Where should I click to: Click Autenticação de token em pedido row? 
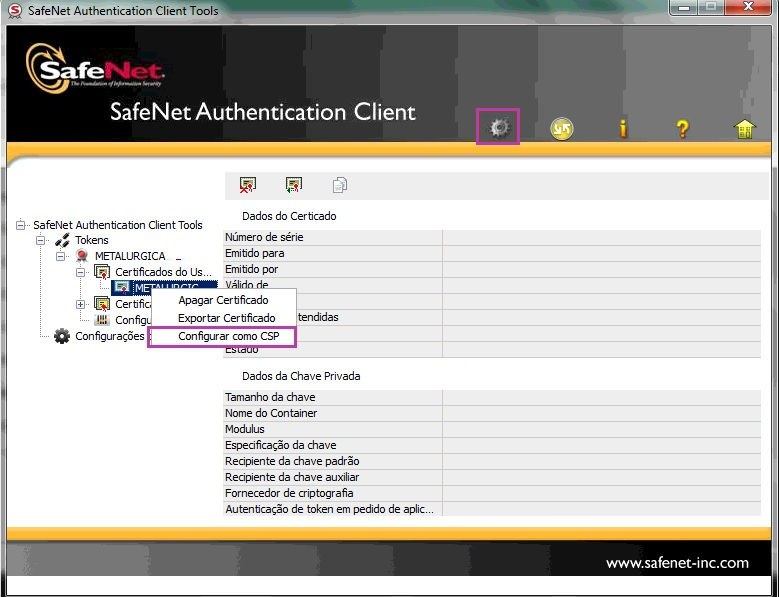492,509
